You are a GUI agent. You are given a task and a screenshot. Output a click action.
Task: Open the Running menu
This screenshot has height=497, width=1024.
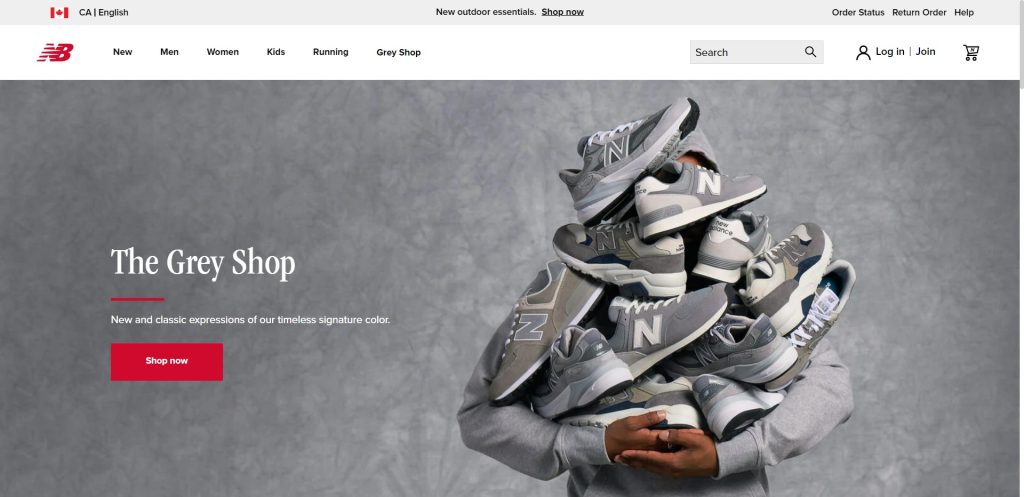click(330, 52)
